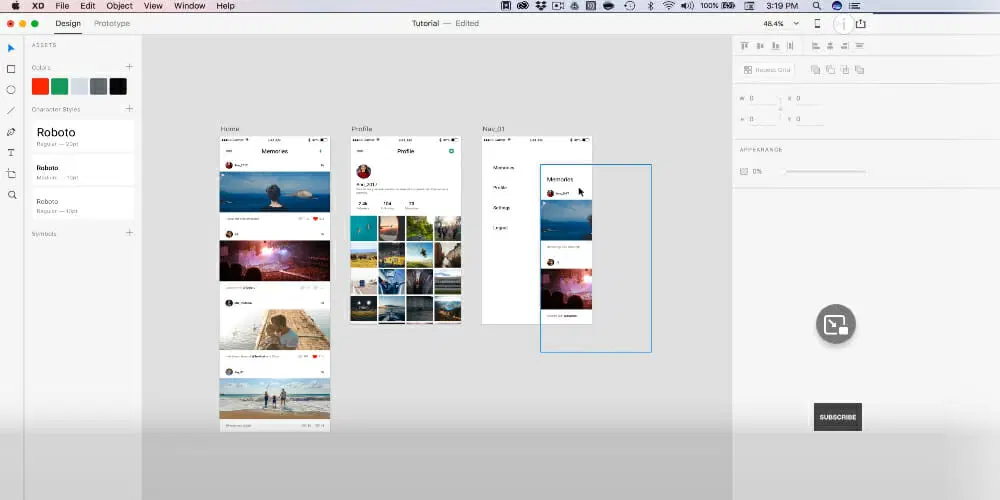Click the Distribute Horizontally icon
Viewport: 1000px width, 500px height.
click(860, 46)
